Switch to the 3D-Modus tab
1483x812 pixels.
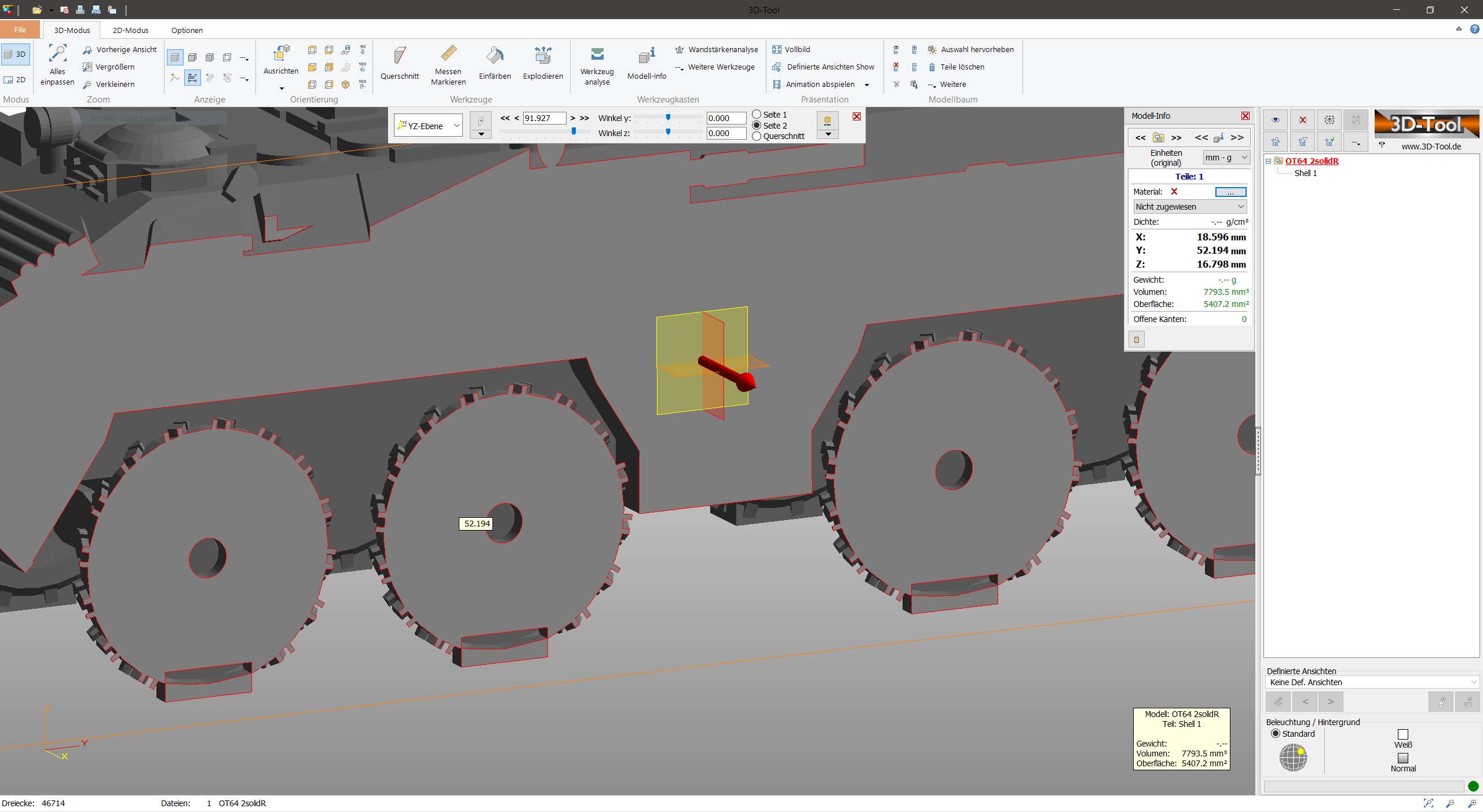point(72,30)
